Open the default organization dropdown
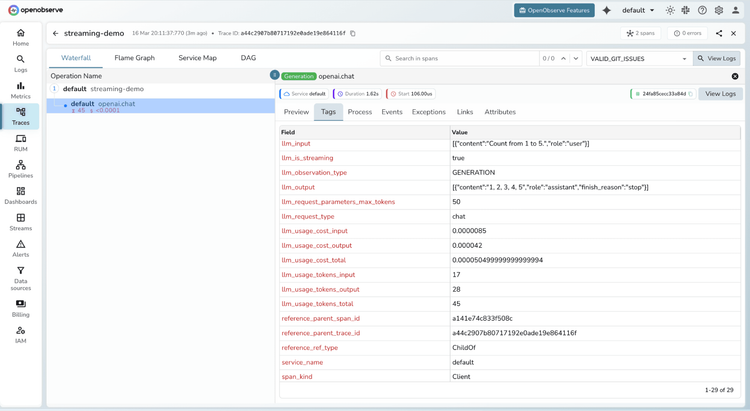 pyautogui.click(x=638, y=11)
